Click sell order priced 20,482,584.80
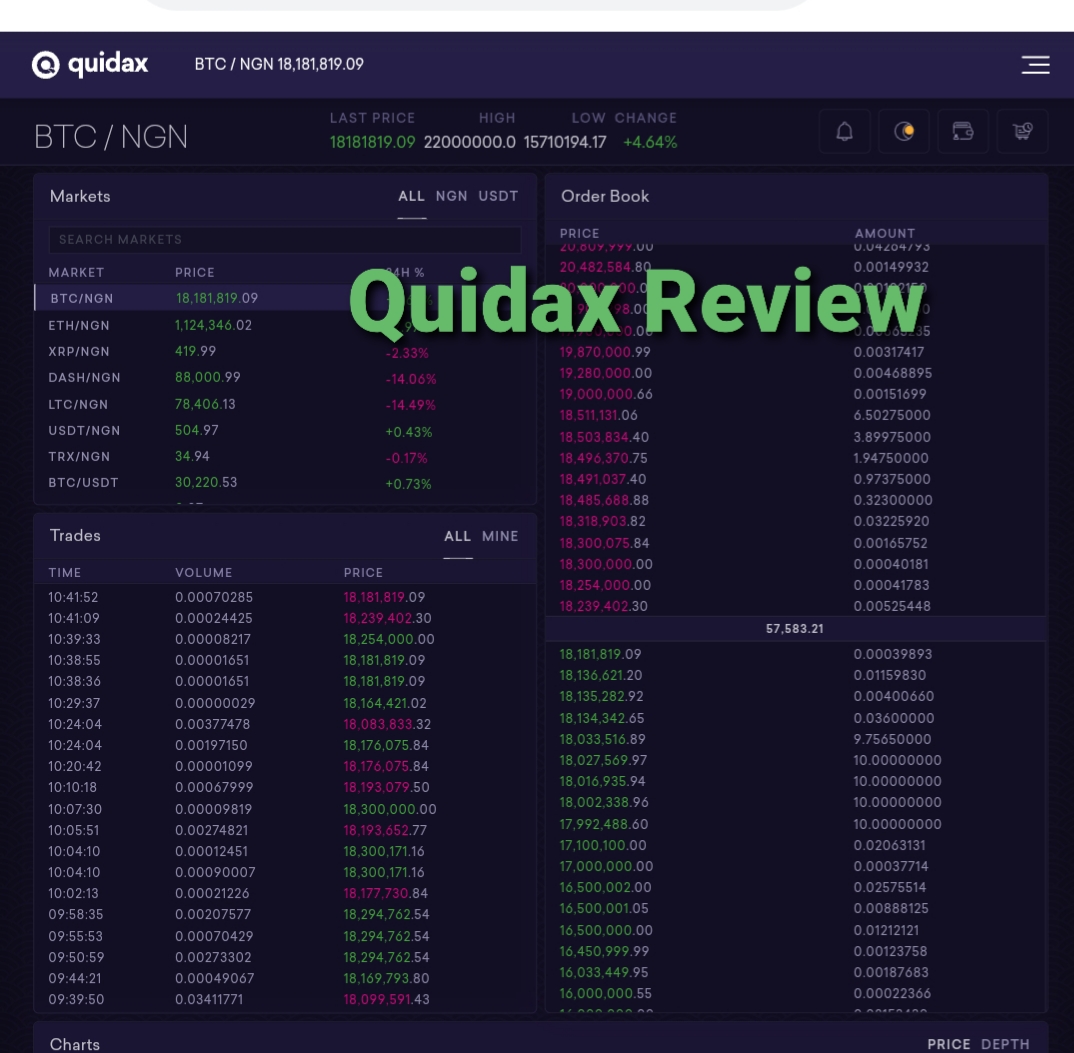This screenshot has height=1053, width=1074. click(796, 267)
